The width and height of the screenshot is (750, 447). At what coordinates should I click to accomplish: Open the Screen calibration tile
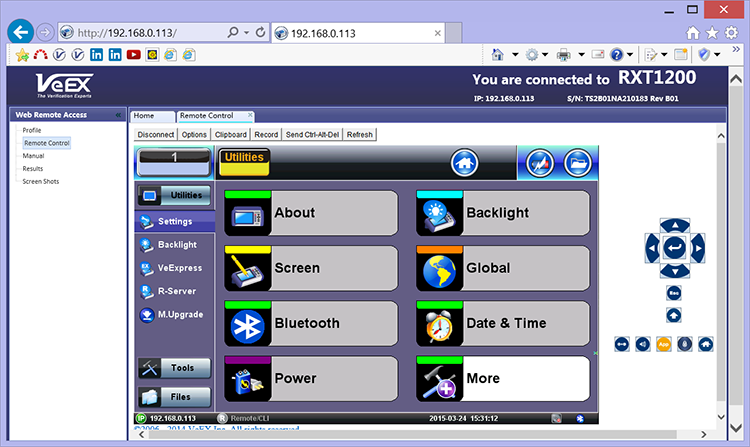[311, 268]
